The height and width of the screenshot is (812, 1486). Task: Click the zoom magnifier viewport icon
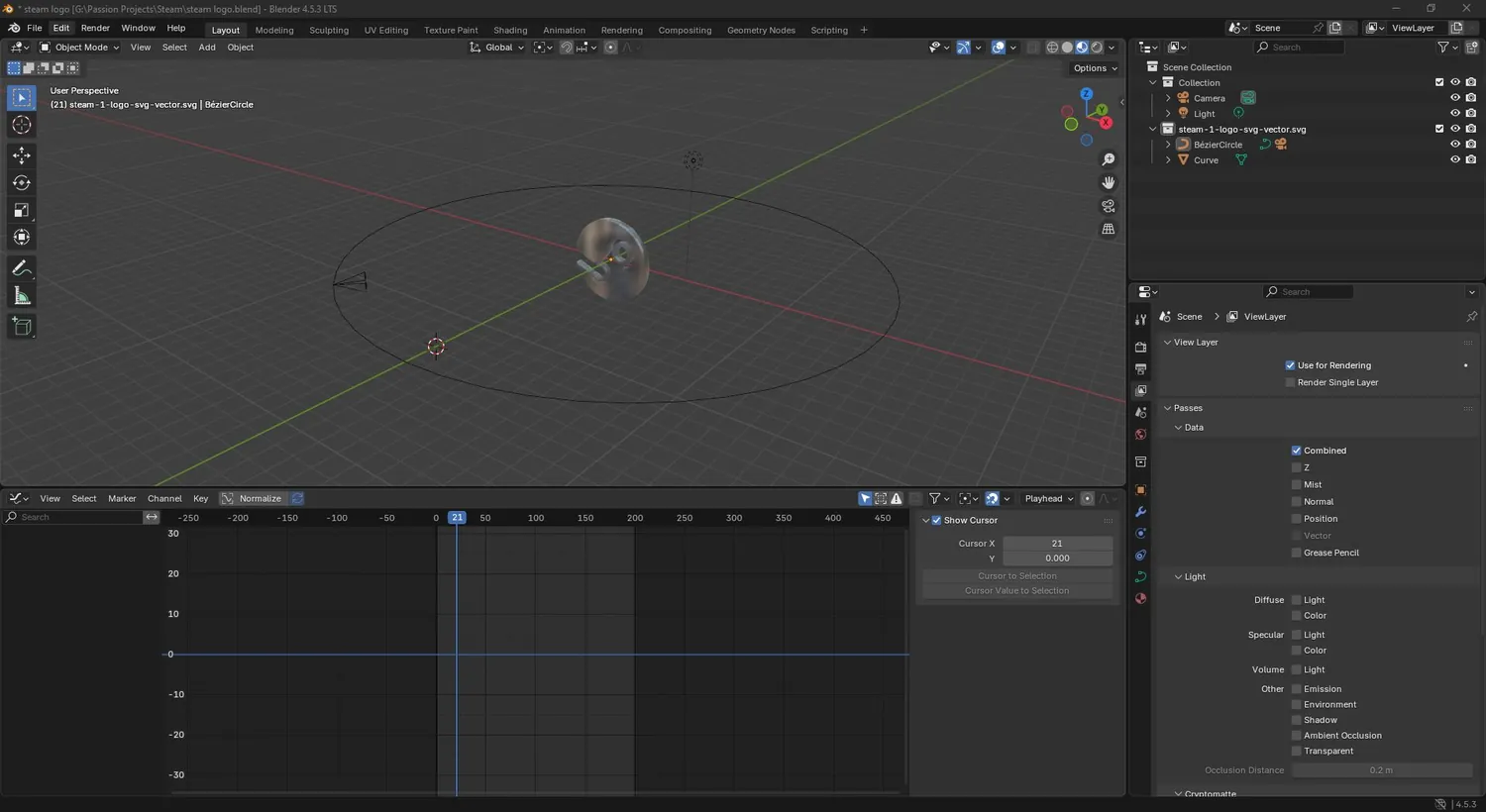(1109, 159)
